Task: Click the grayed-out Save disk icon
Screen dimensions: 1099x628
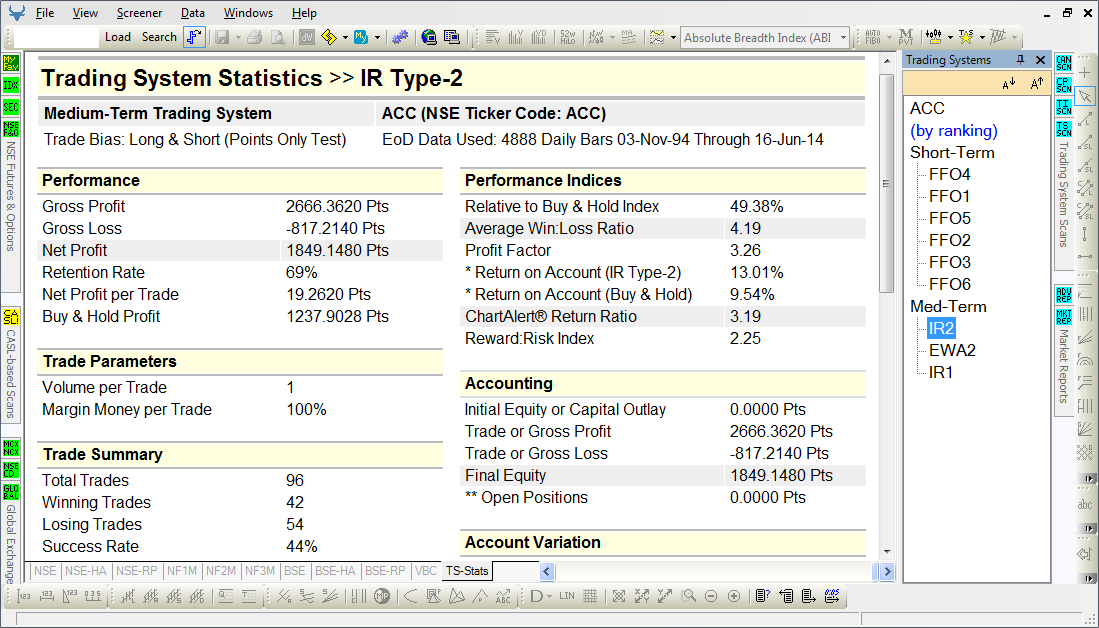Action: pyautogui.click(x=222, y=37)
